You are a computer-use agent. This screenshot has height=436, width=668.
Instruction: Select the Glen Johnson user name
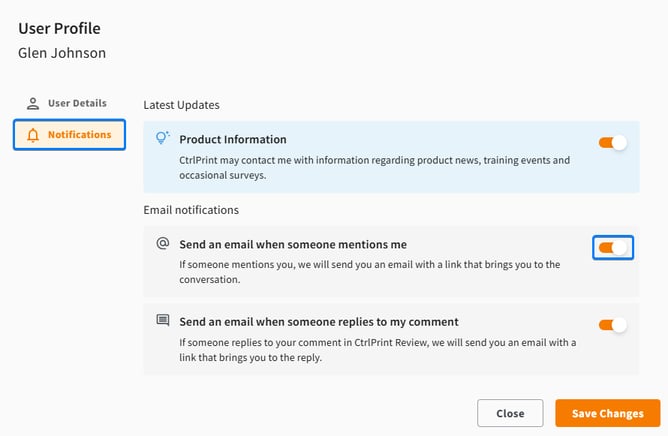click(x=62, y=53)
